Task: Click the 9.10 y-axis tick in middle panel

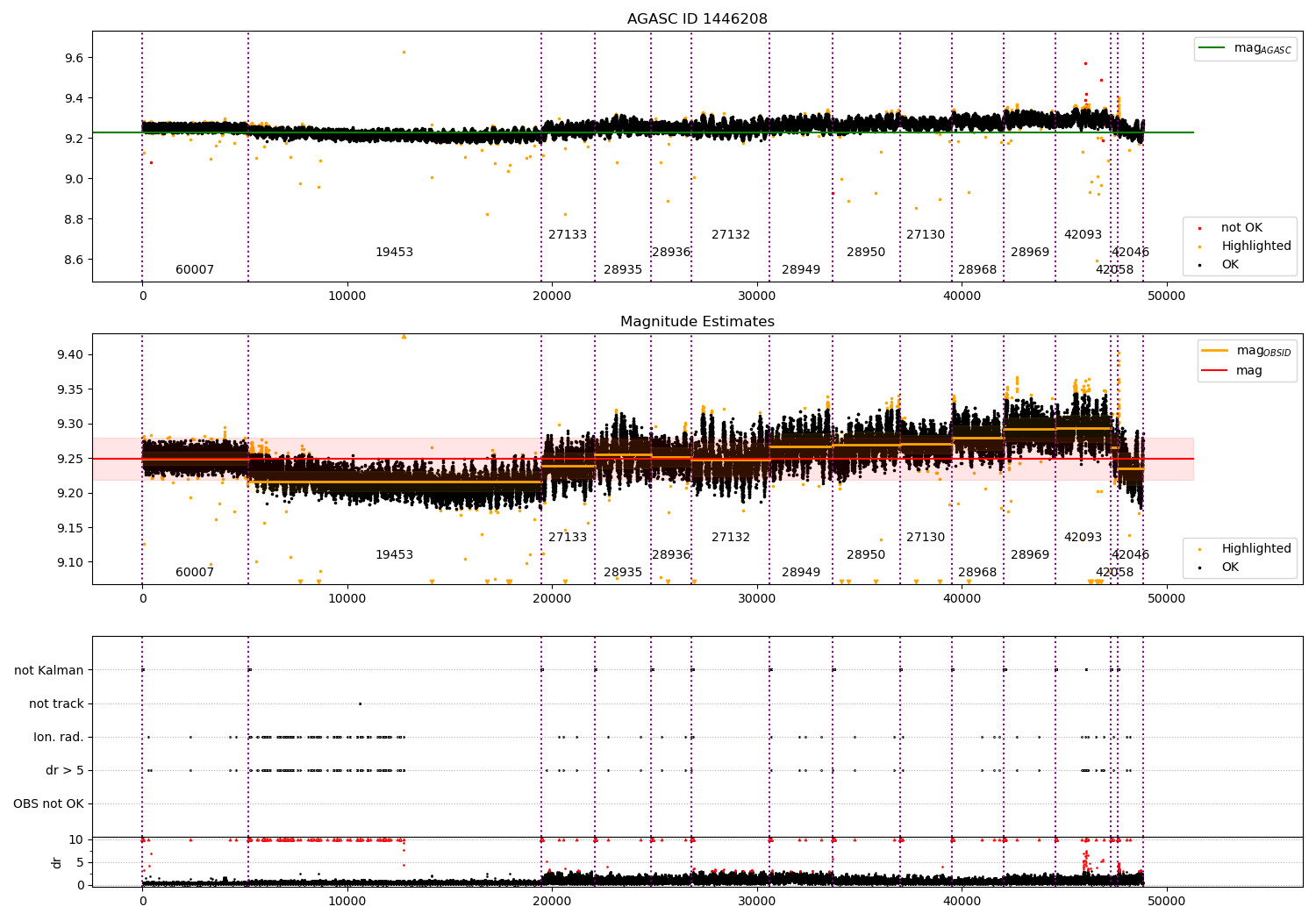Action: coord(70,562)
